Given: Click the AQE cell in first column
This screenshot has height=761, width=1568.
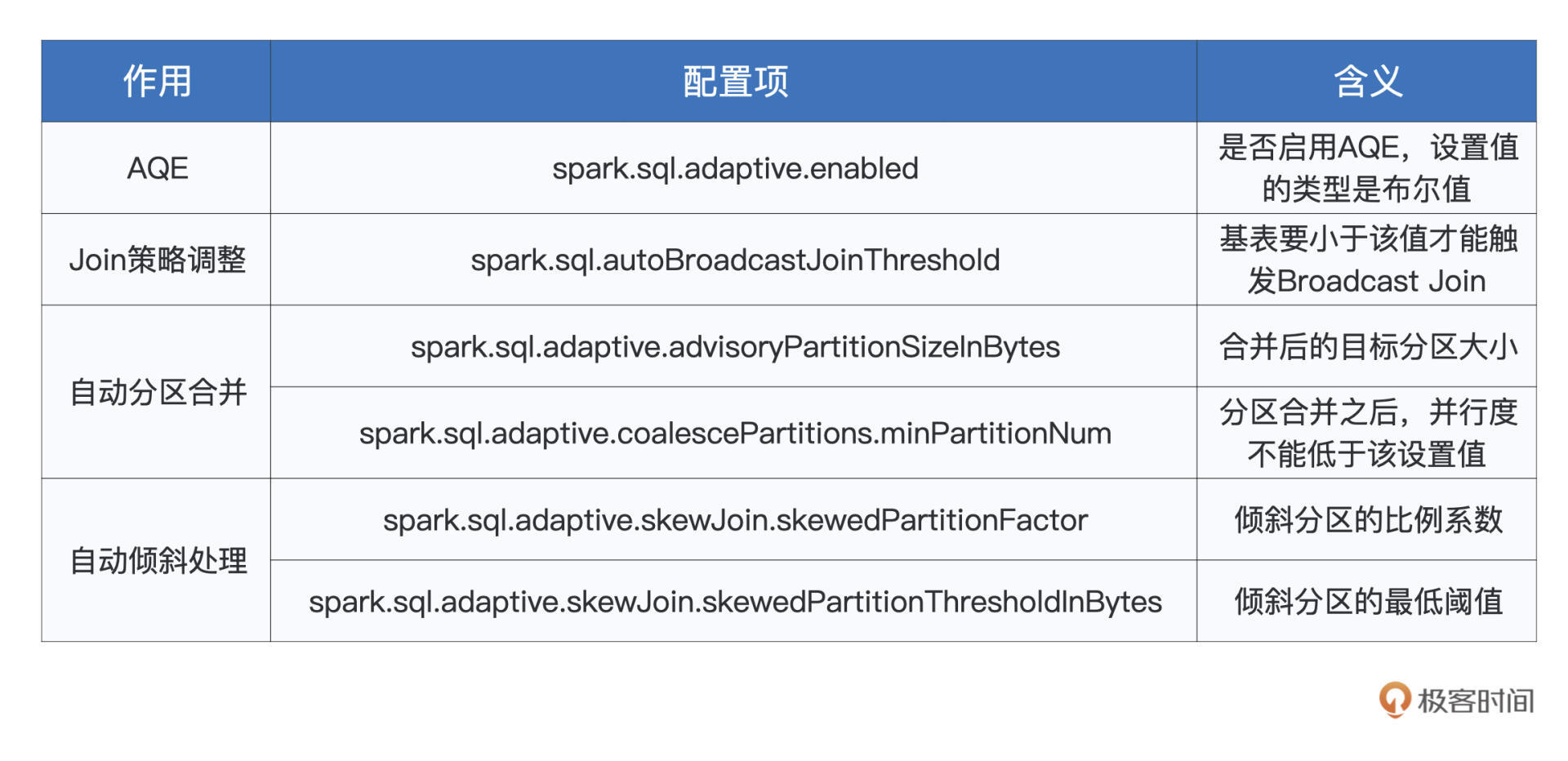Looking at the screenshot, I should (158, 168).
